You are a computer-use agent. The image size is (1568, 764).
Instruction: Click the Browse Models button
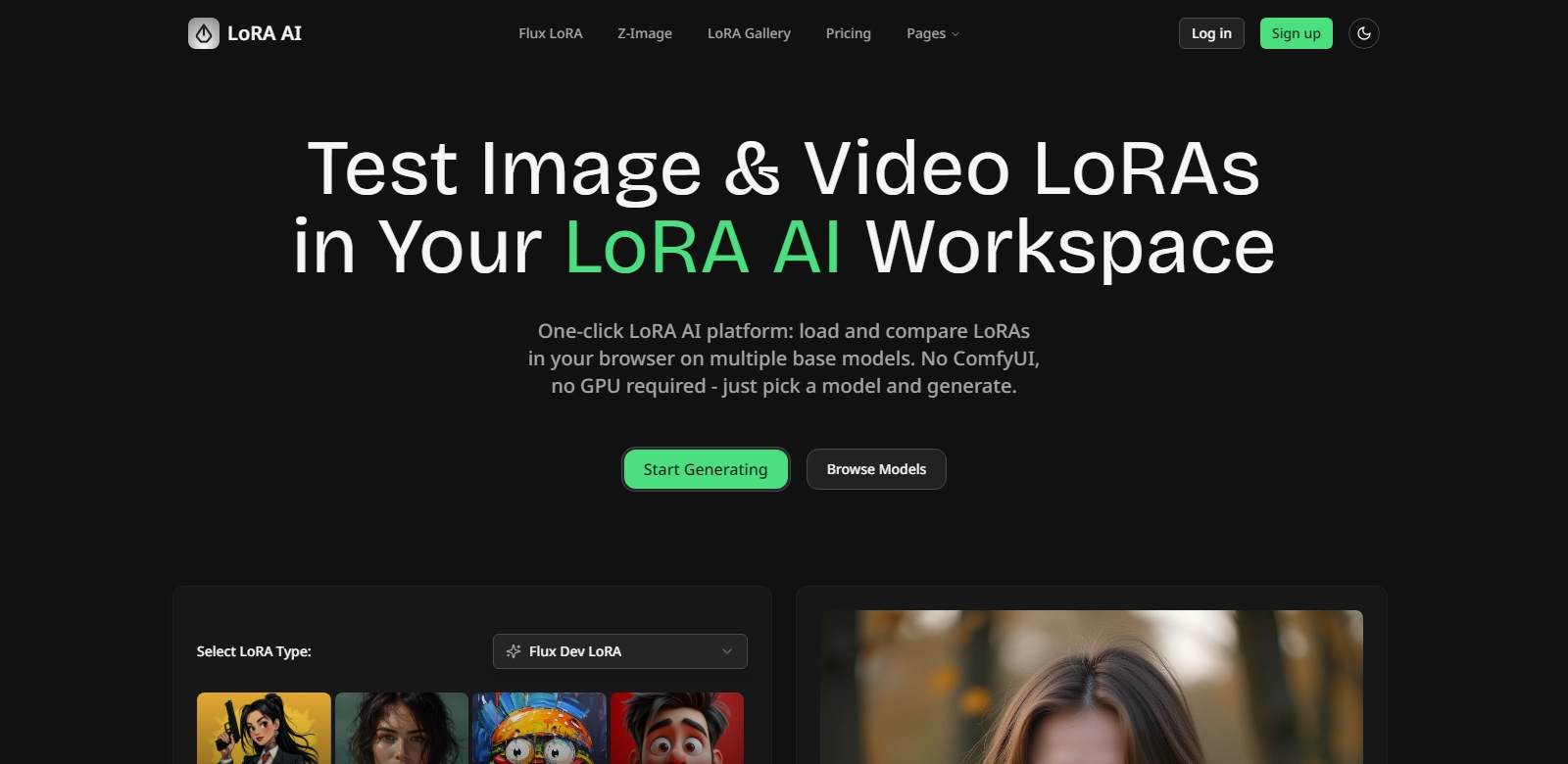(x=876, y=469)
